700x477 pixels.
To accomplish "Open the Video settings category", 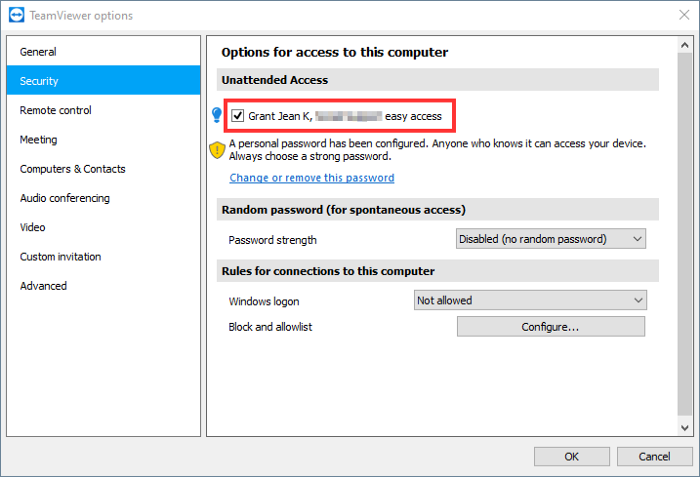I will tap(104, 227).
